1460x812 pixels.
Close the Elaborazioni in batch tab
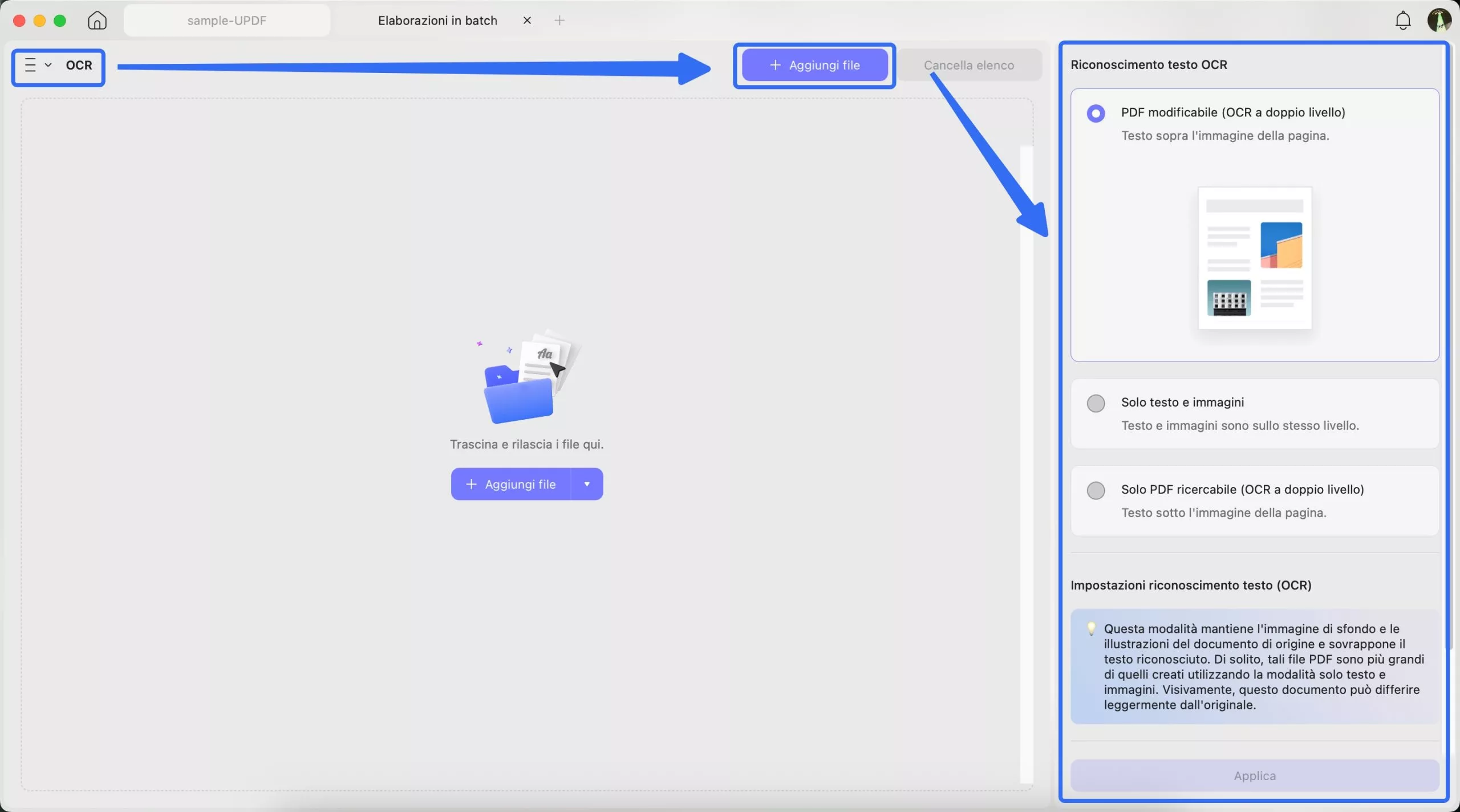[527, 21]
